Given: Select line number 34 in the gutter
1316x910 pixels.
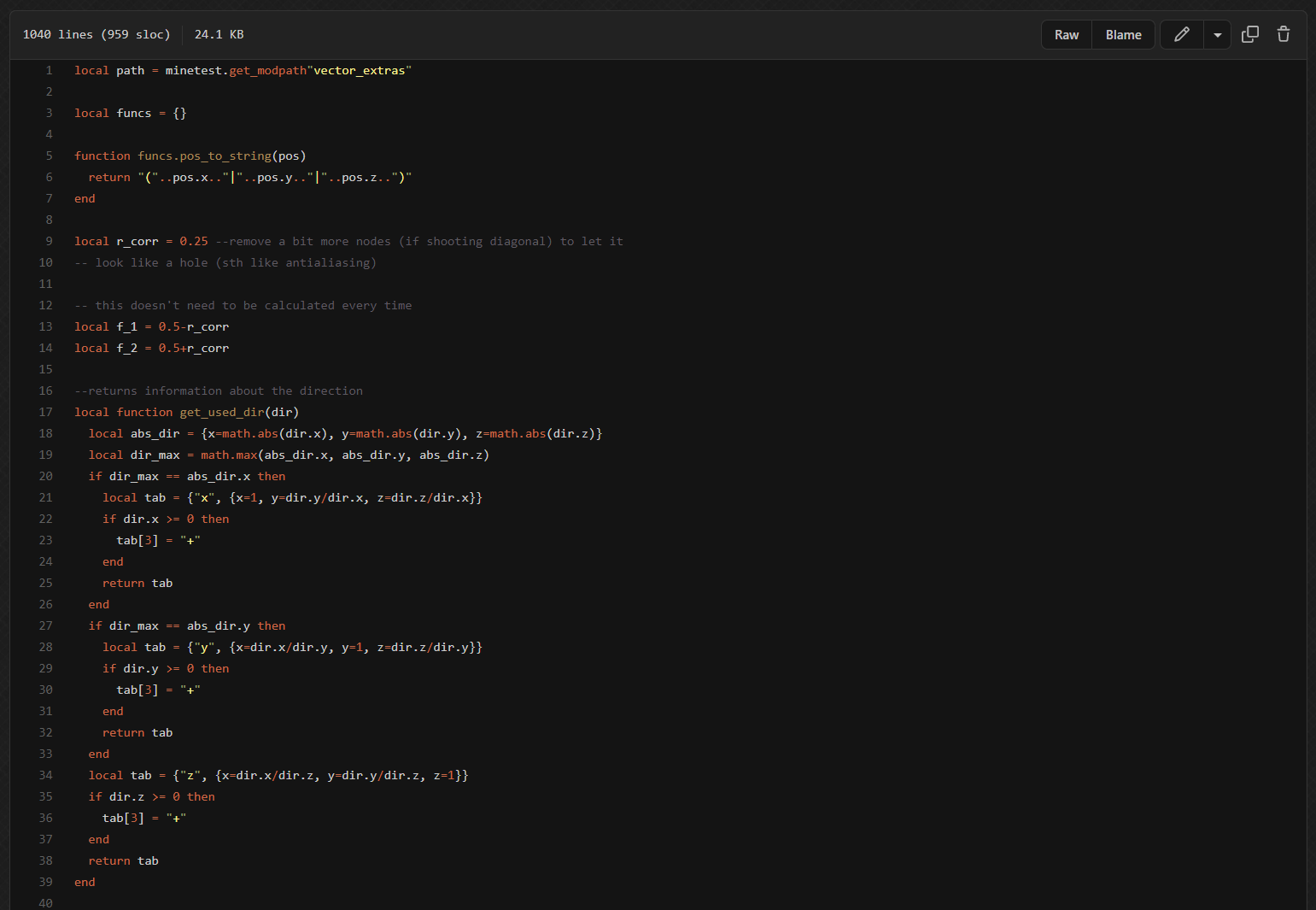Looking at the screenshot, I should coord(45,775).
